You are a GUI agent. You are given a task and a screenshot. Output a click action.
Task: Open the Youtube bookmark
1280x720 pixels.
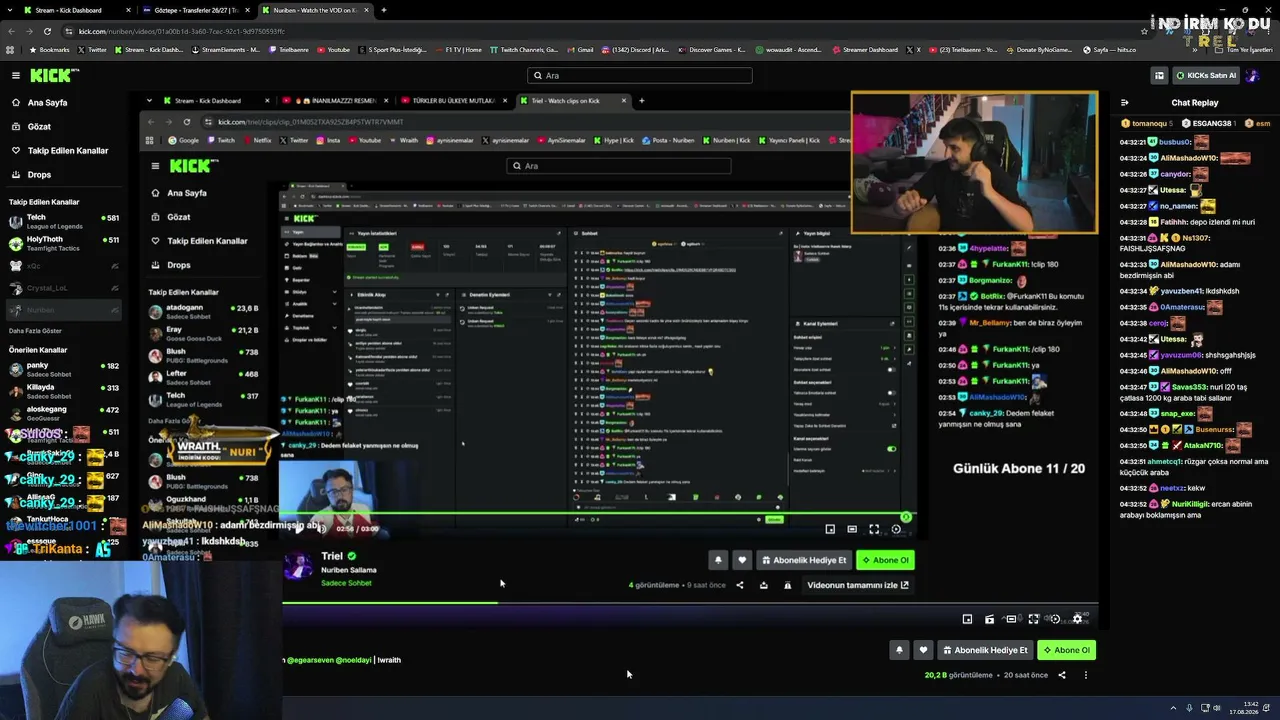[x=334, y=50]
